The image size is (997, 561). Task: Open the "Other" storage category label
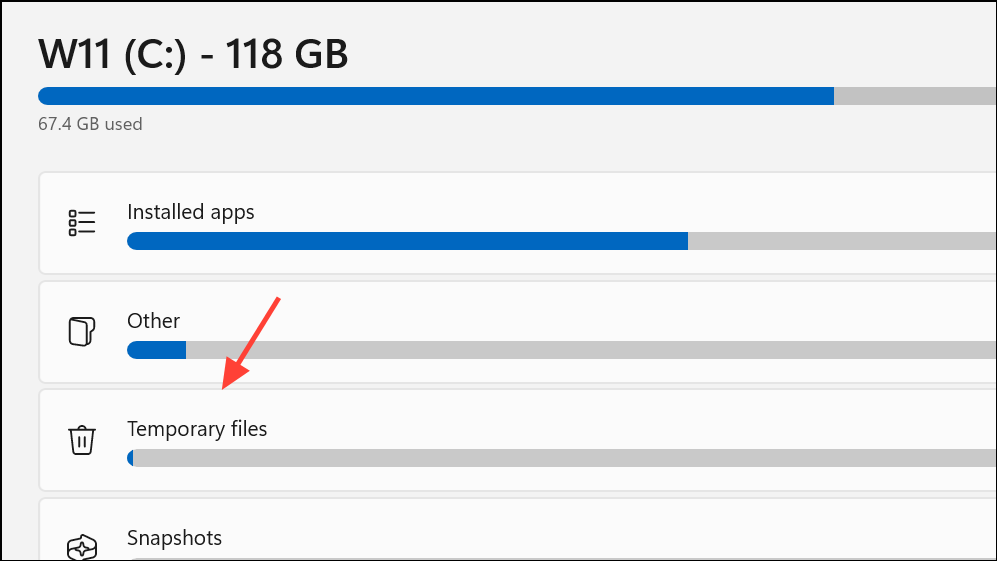pyautogui.click(x=153, y=321)
